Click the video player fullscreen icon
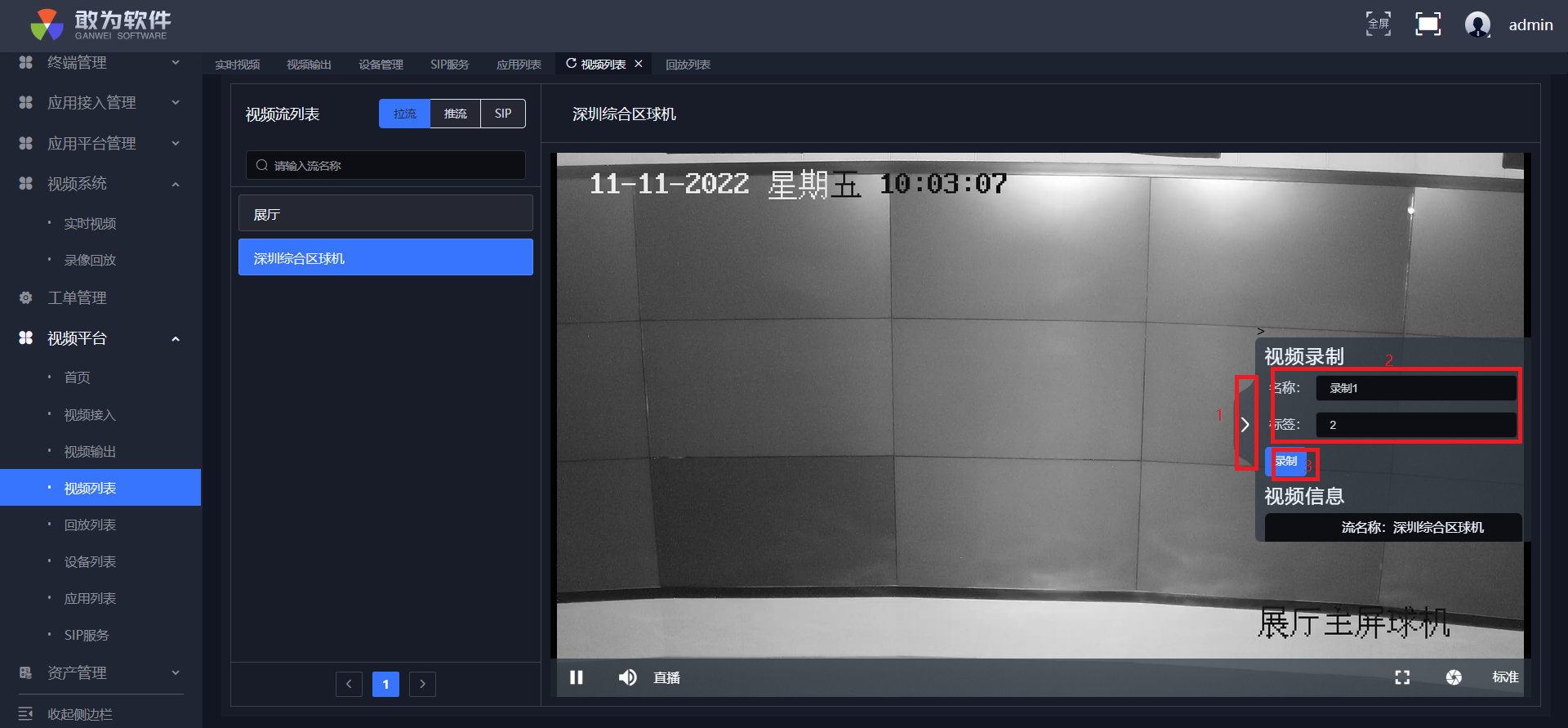The width and height of the screenshot is (1568, 728). (1402, 677)
